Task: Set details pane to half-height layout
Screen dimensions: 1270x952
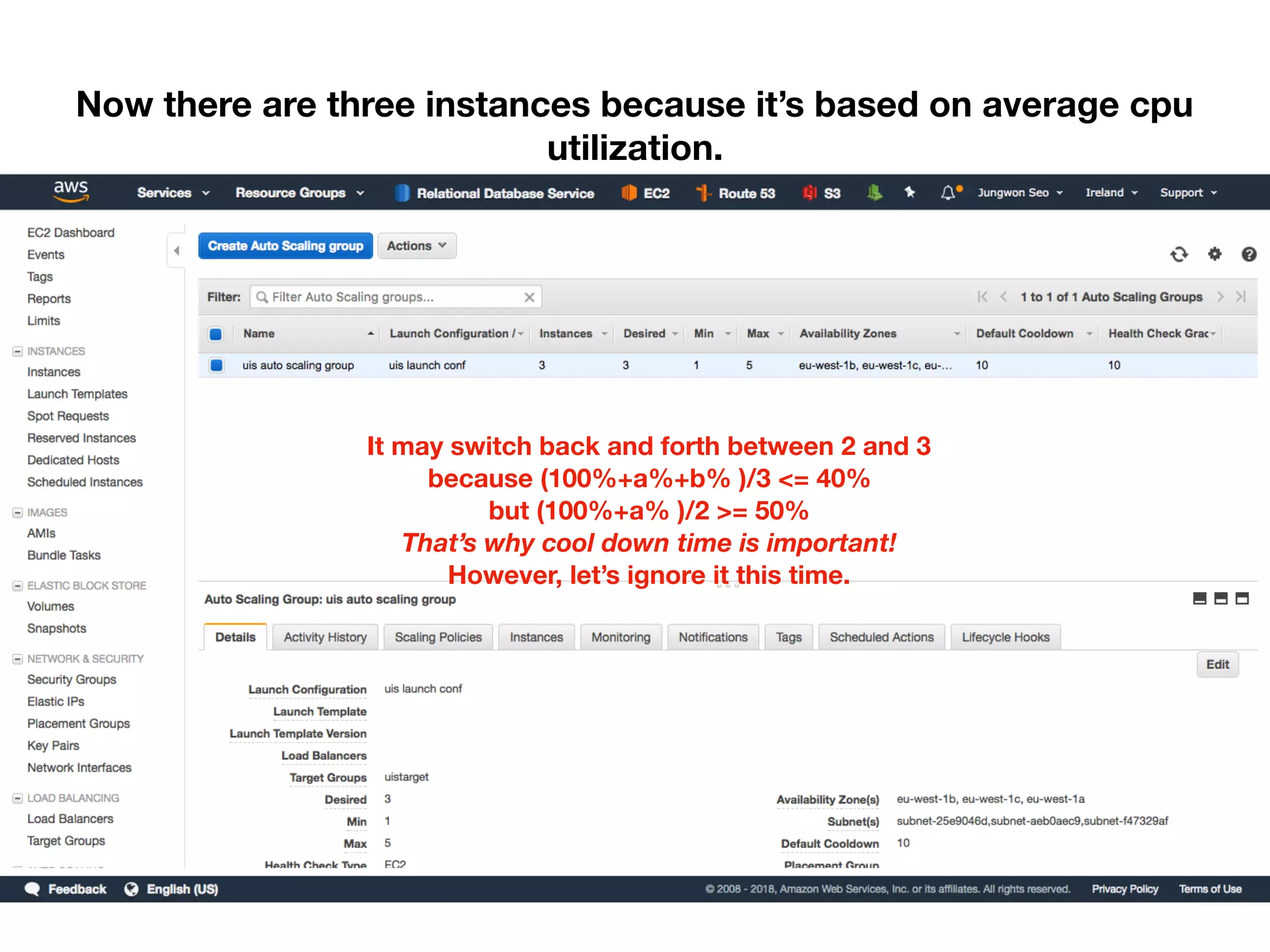Action: pos(1221,598)
